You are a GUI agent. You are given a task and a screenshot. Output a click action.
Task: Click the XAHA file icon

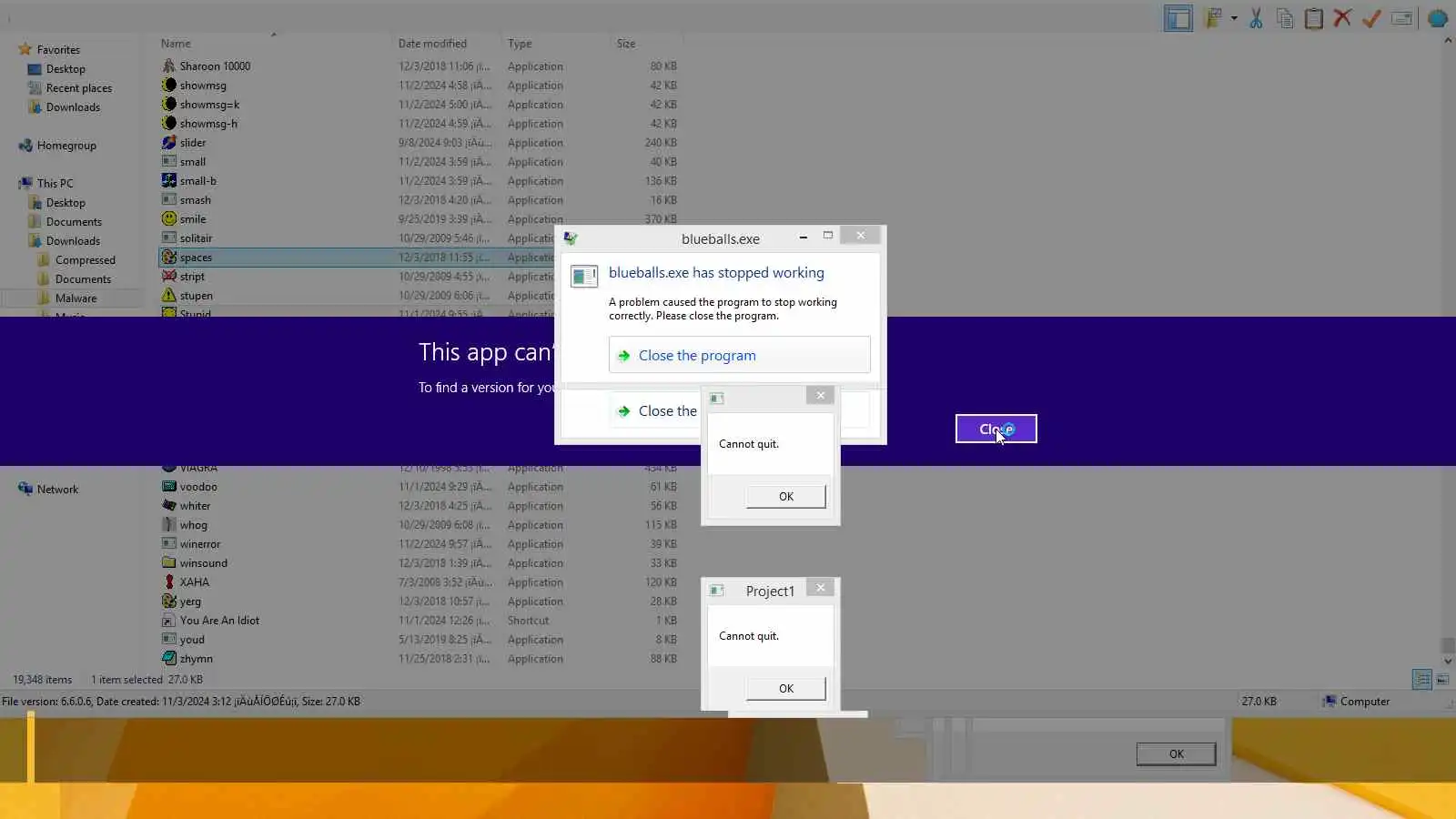coord(169,582)
